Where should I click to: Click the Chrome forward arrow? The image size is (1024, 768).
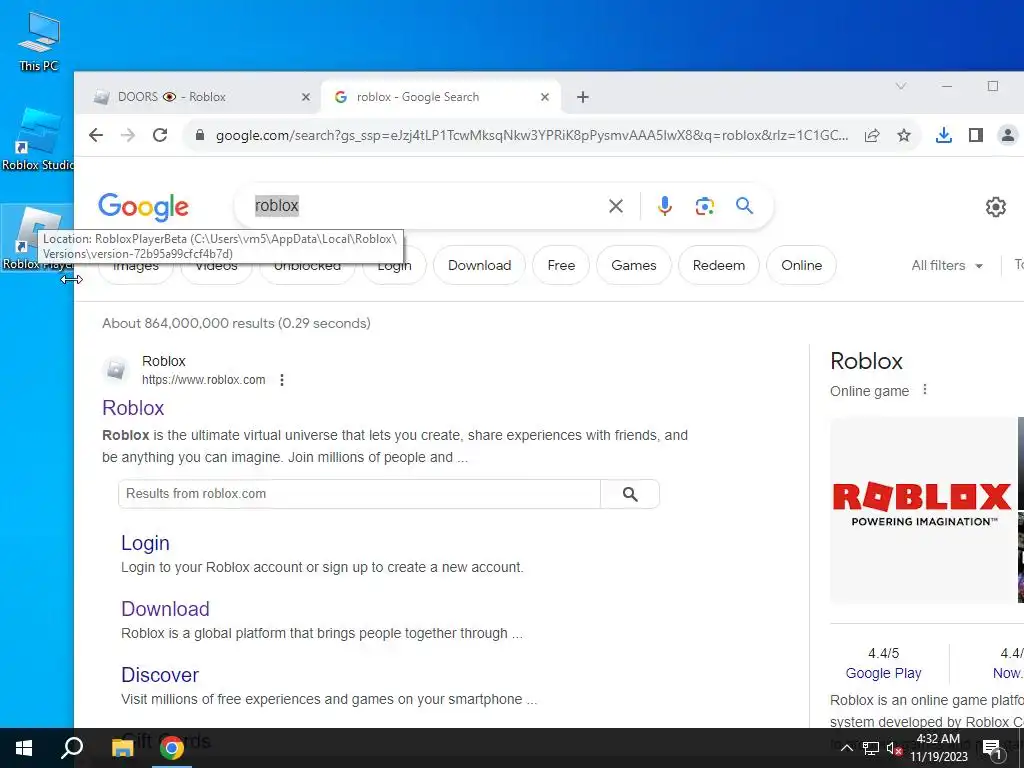click(128, 135)
